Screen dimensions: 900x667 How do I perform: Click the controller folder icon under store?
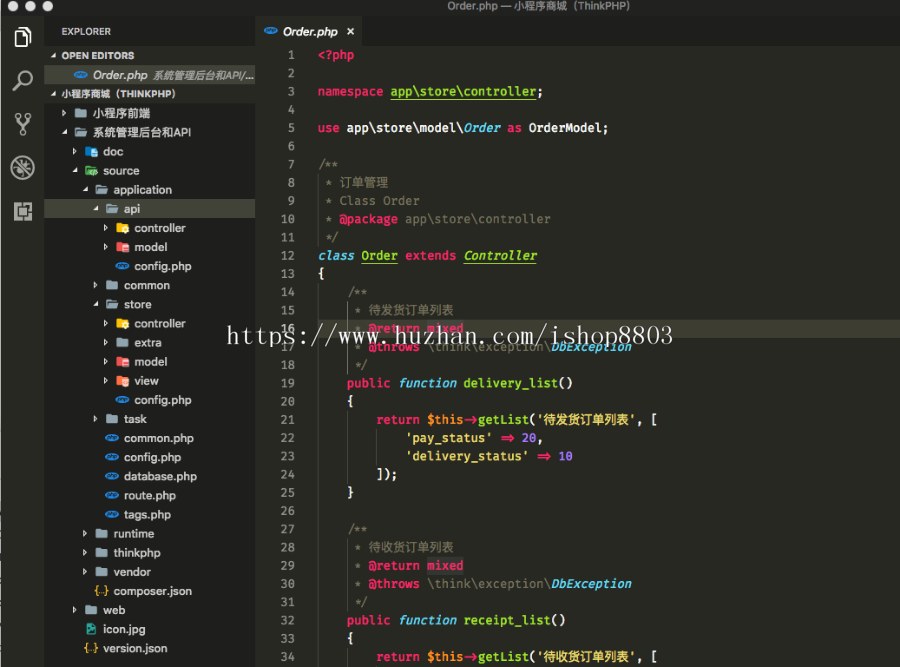tap(122, 324)
